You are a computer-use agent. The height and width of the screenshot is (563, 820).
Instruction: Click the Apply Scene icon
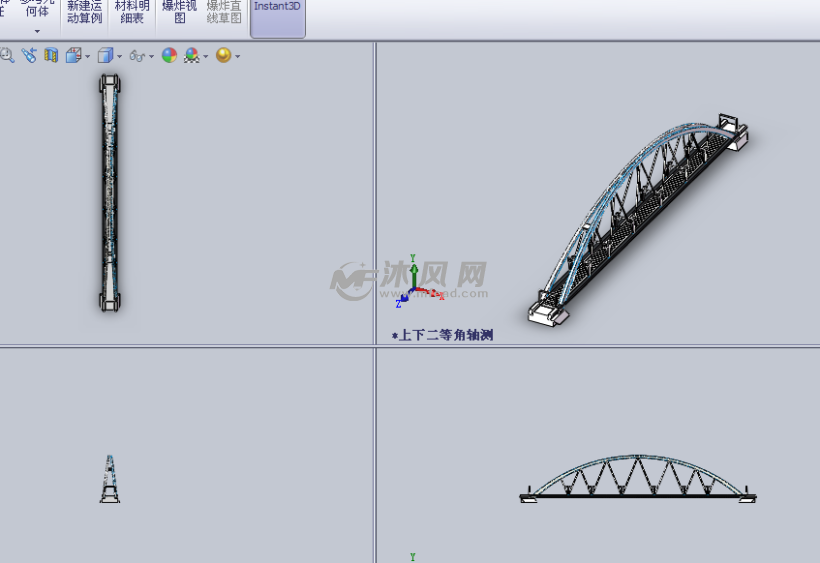(x=192, y=55)
